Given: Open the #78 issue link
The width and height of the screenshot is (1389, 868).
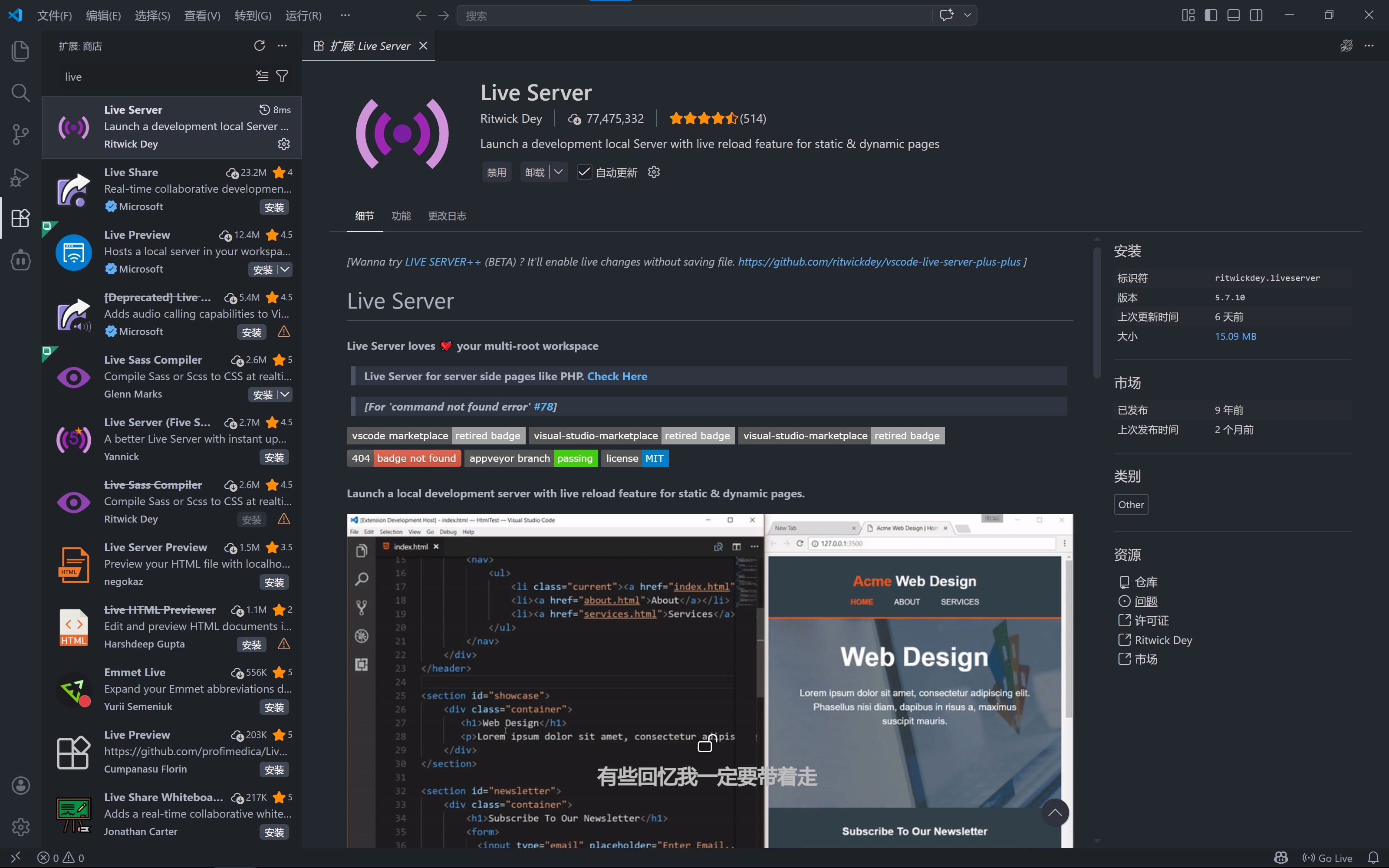Looking at the screenshot, I should [x=543, y=407].
